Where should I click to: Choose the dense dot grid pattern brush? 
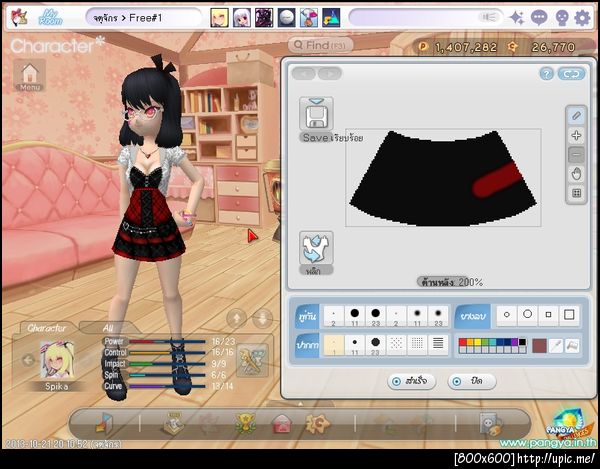click(x=417, y=345)
